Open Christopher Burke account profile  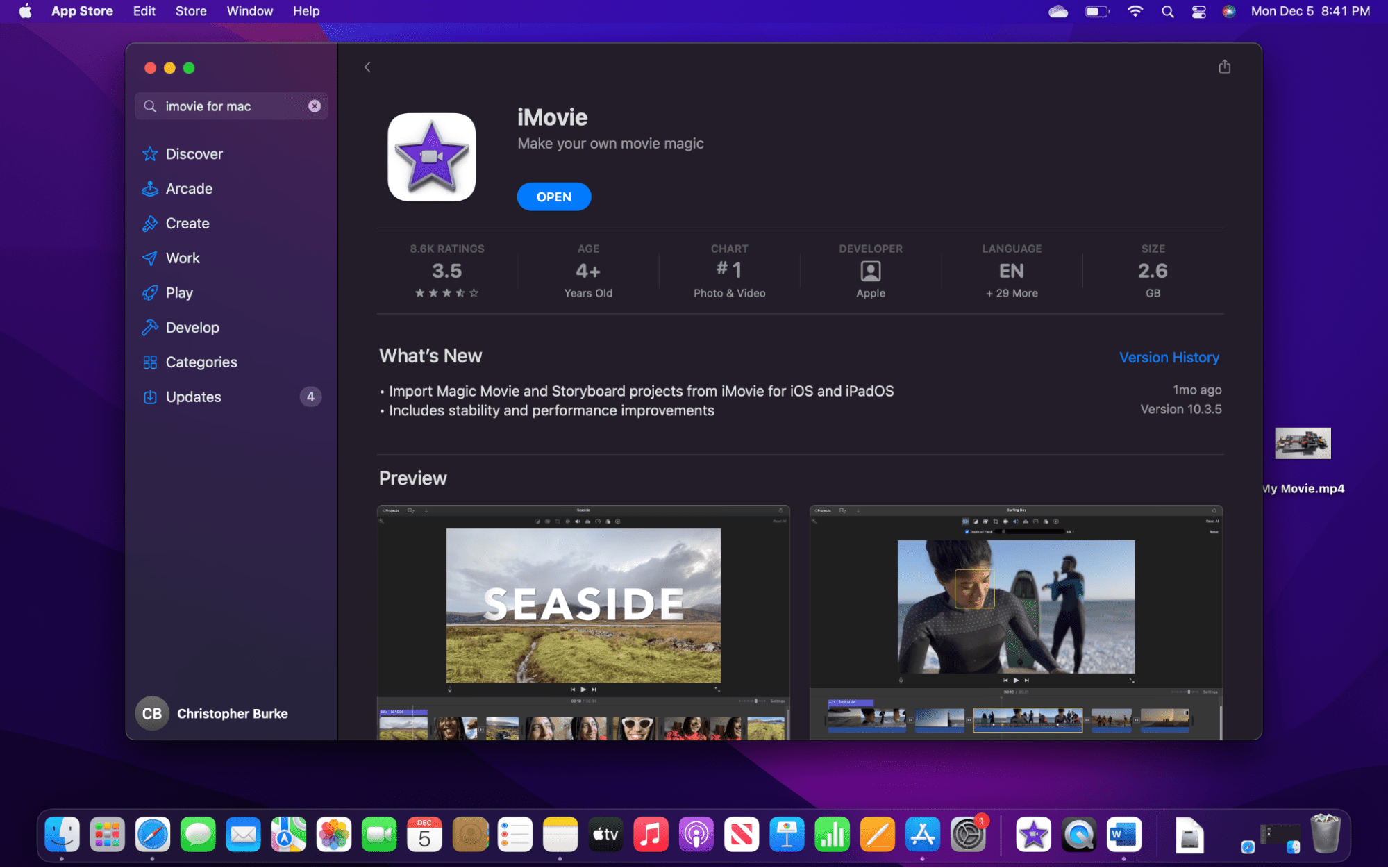click(212, 714)
